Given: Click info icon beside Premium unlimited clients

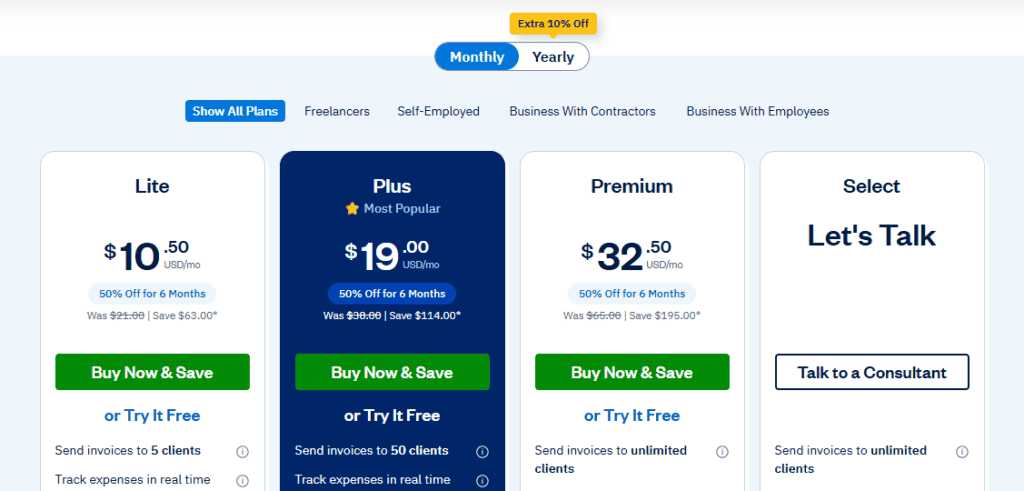Looking at the screenshot, I should coord(722,451).
